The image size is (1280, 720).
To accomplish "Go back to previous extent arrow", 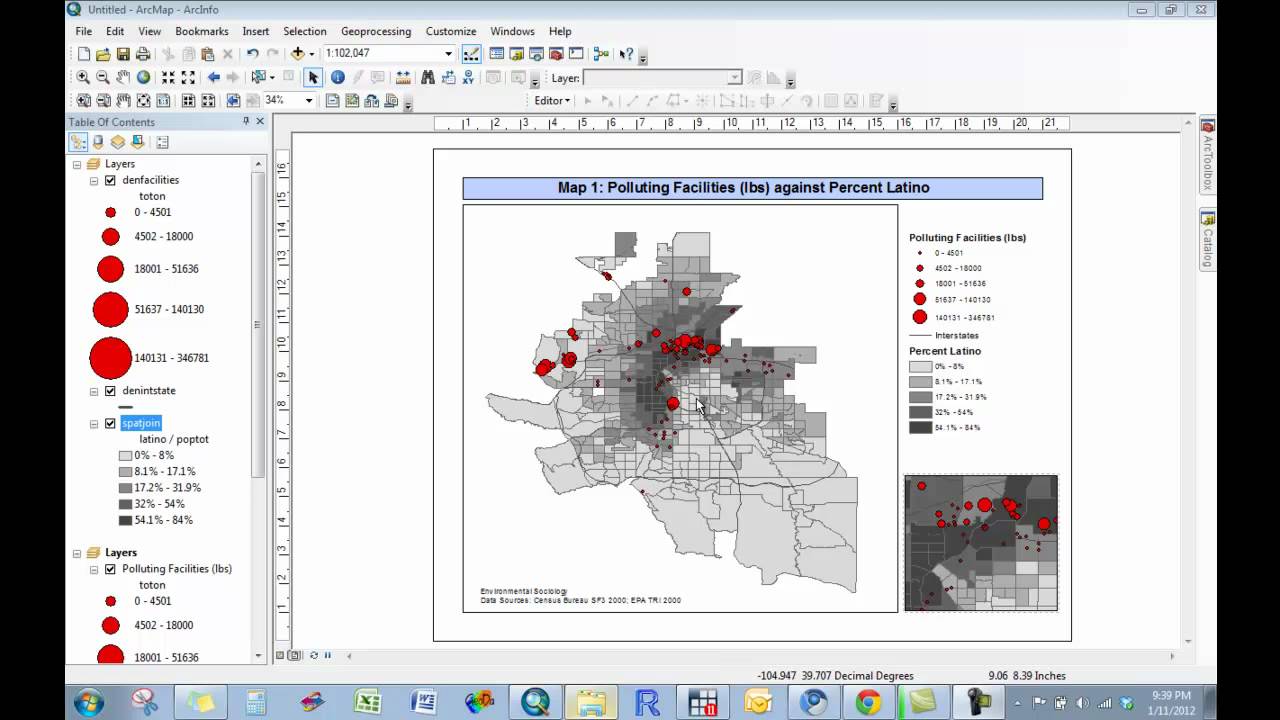I will pyautogui.click(x=213, y=77).
